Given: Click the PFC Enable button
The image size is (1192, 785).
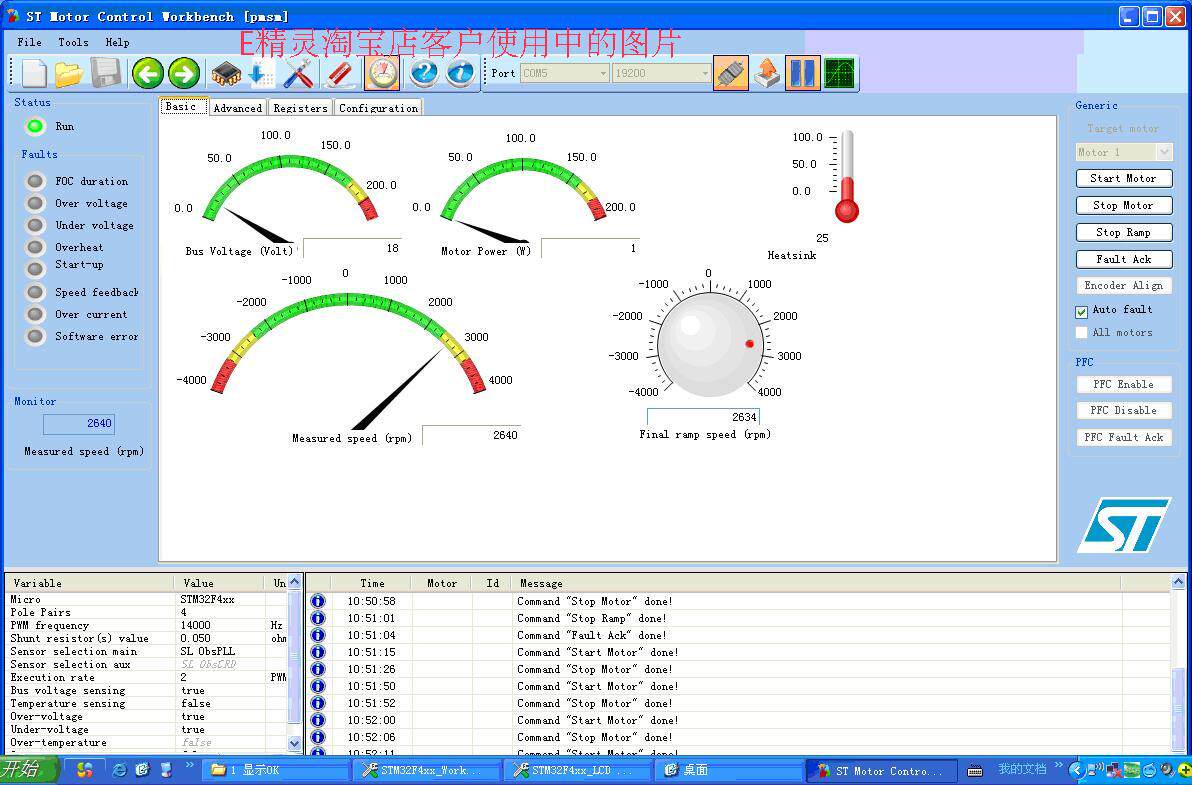Looking at the screenshot, I should [1124, 385].
